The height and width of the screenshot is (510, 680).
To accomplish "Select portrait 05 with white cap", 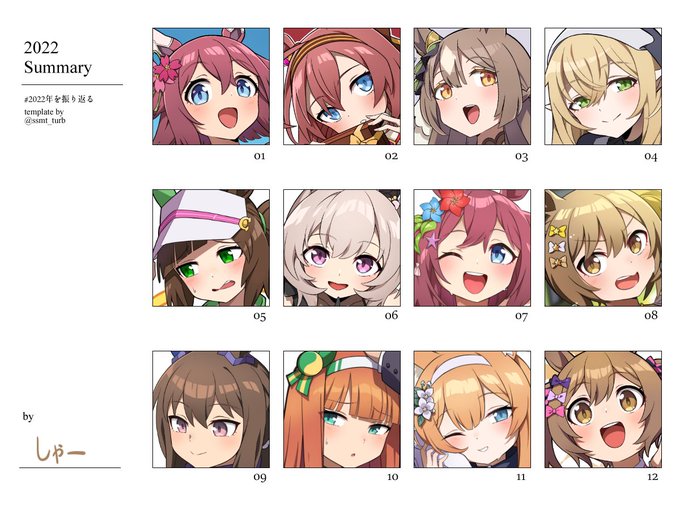I will click(x=211, y=248).
